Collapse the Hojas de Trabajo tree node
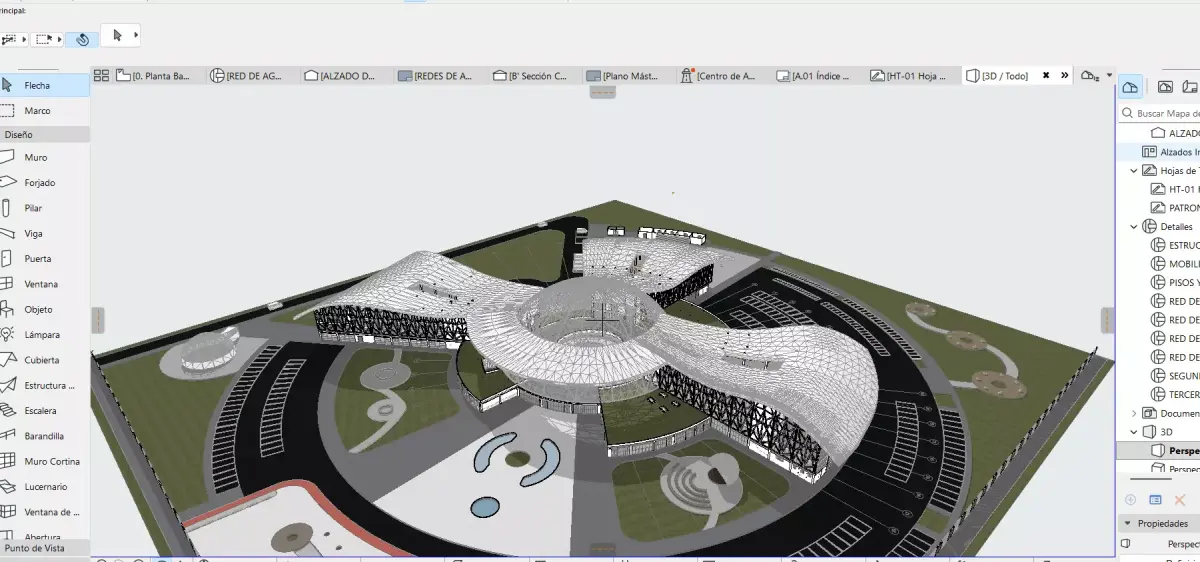Image resolution: width=1200 pixels, height=562 pixels. click(1134, 171)
